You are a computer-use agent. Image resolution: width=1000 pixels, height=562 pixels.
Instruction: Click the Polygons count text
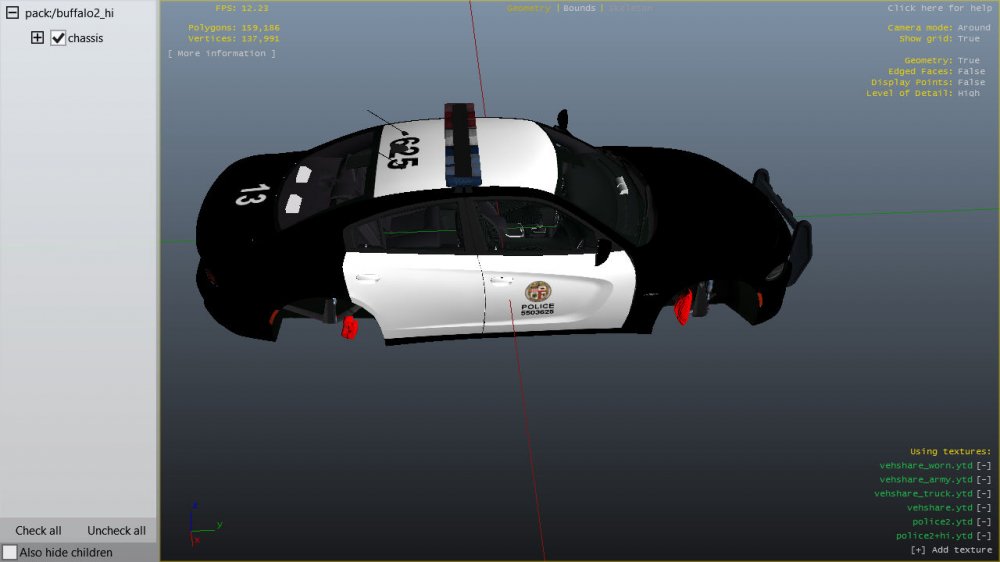[x=233, y=27]
